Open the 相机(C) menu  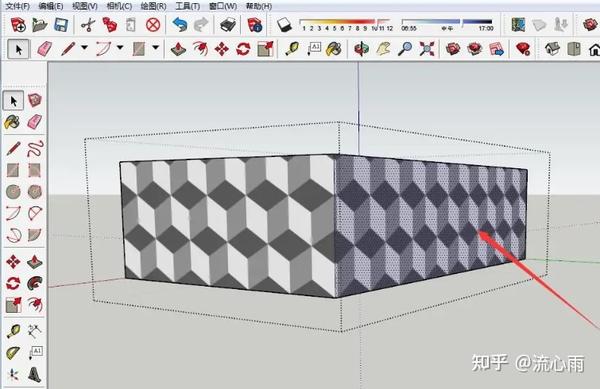[119, 6]
